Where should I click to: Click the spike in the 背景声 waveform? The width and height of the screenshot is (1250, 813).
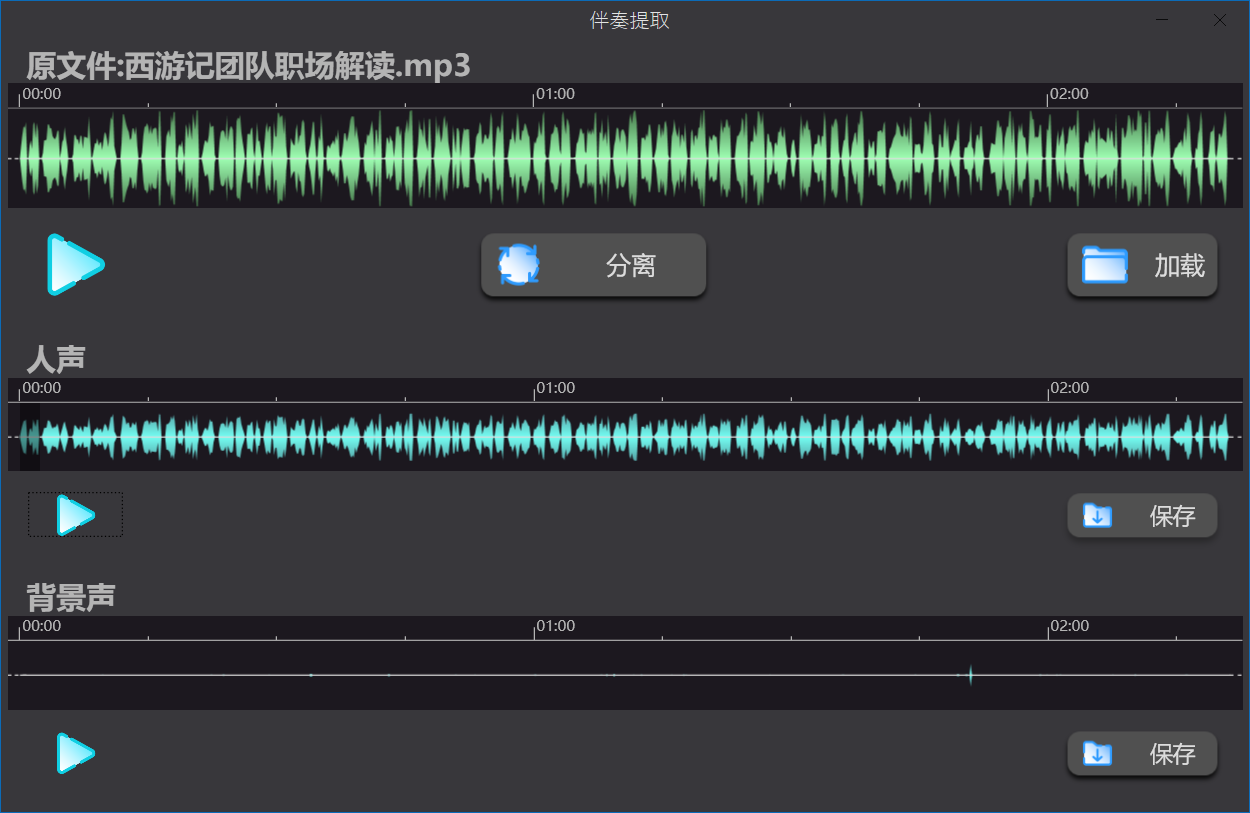970,675
